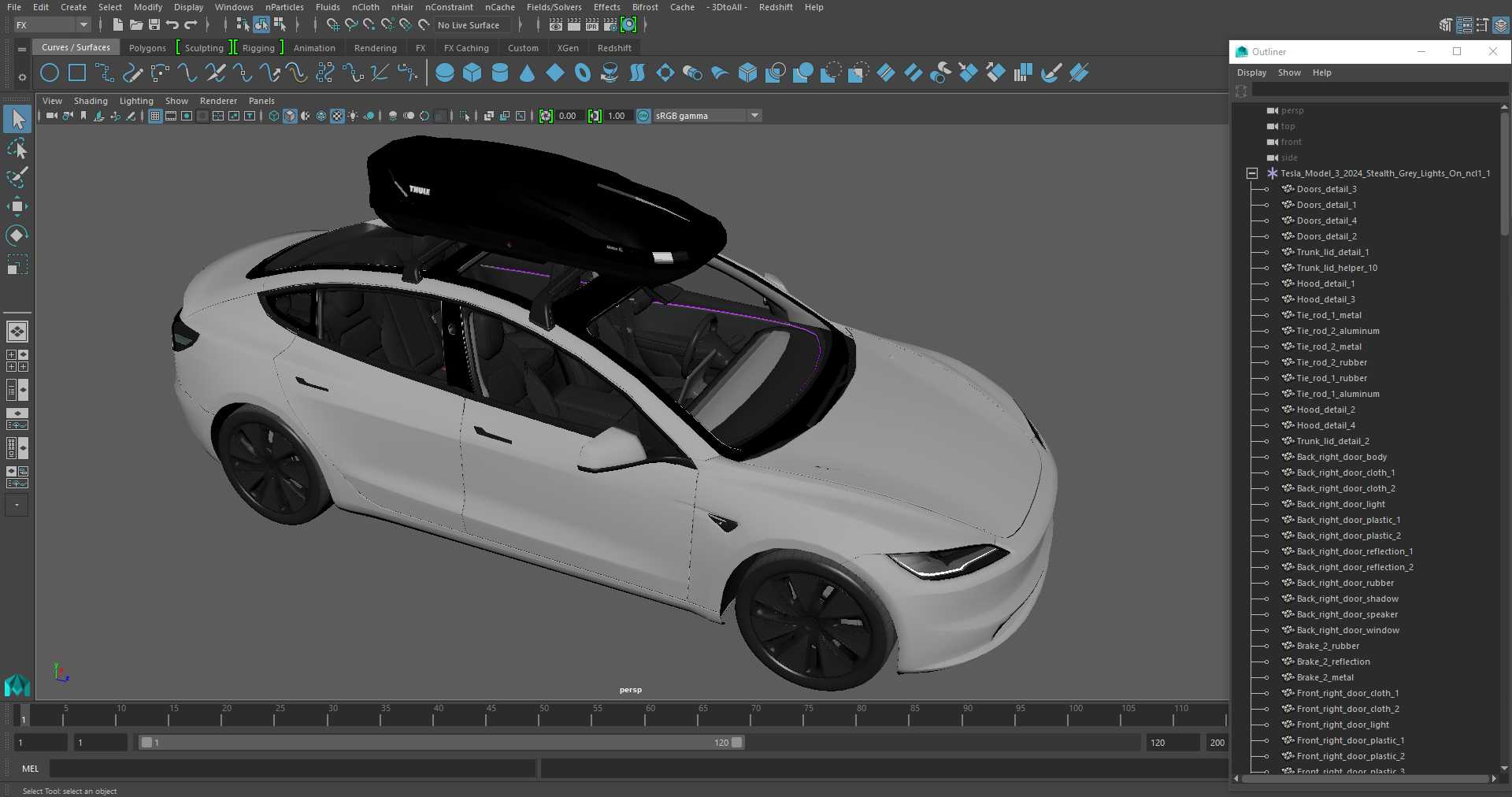Open the Panels viewport menu

click(261, 101)
